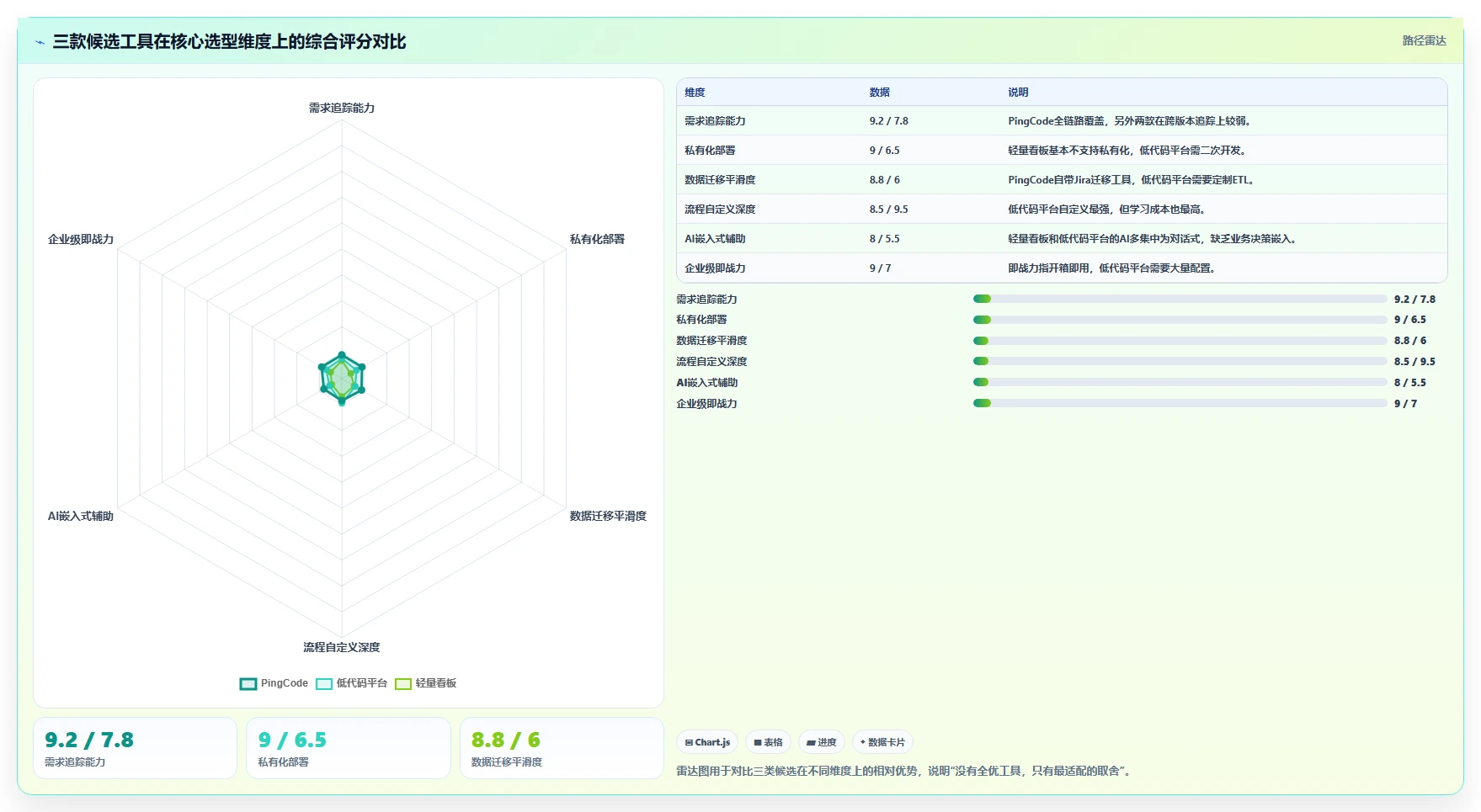Click the note 低代码平台自定义最强

(x=1108, y=210)
